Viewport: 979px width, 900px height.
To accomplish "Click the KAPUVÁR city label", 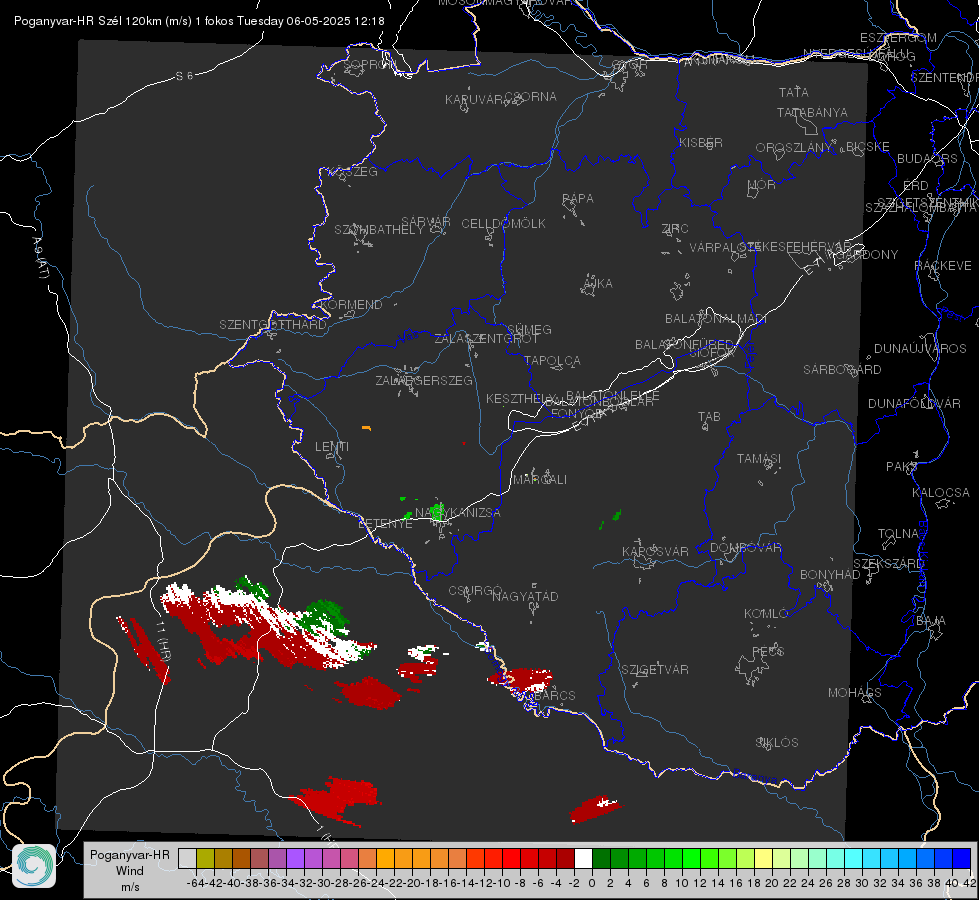I will 475,100.
